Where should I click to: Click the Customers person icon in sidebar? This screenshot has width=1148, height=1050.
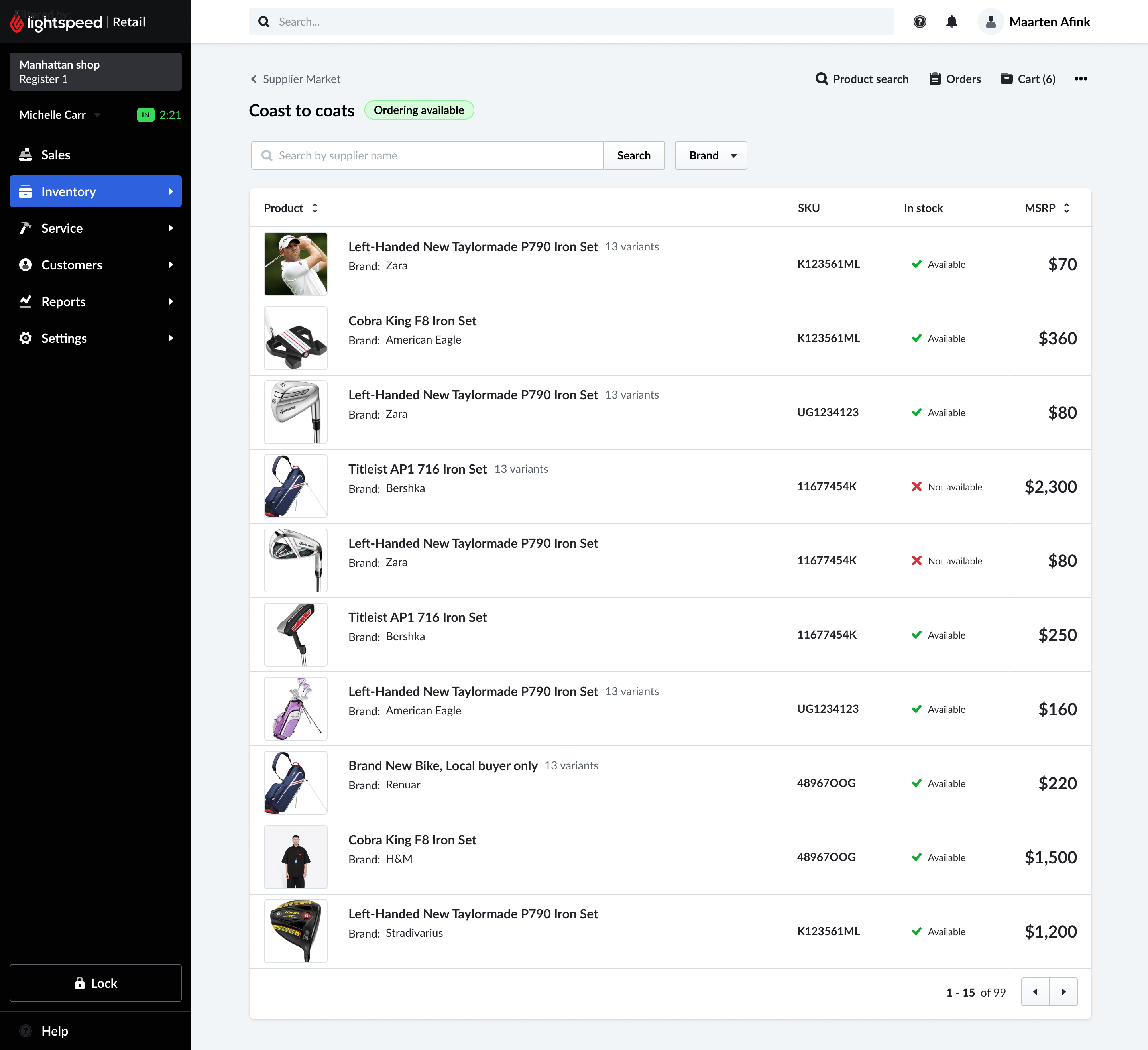[26, 265]
